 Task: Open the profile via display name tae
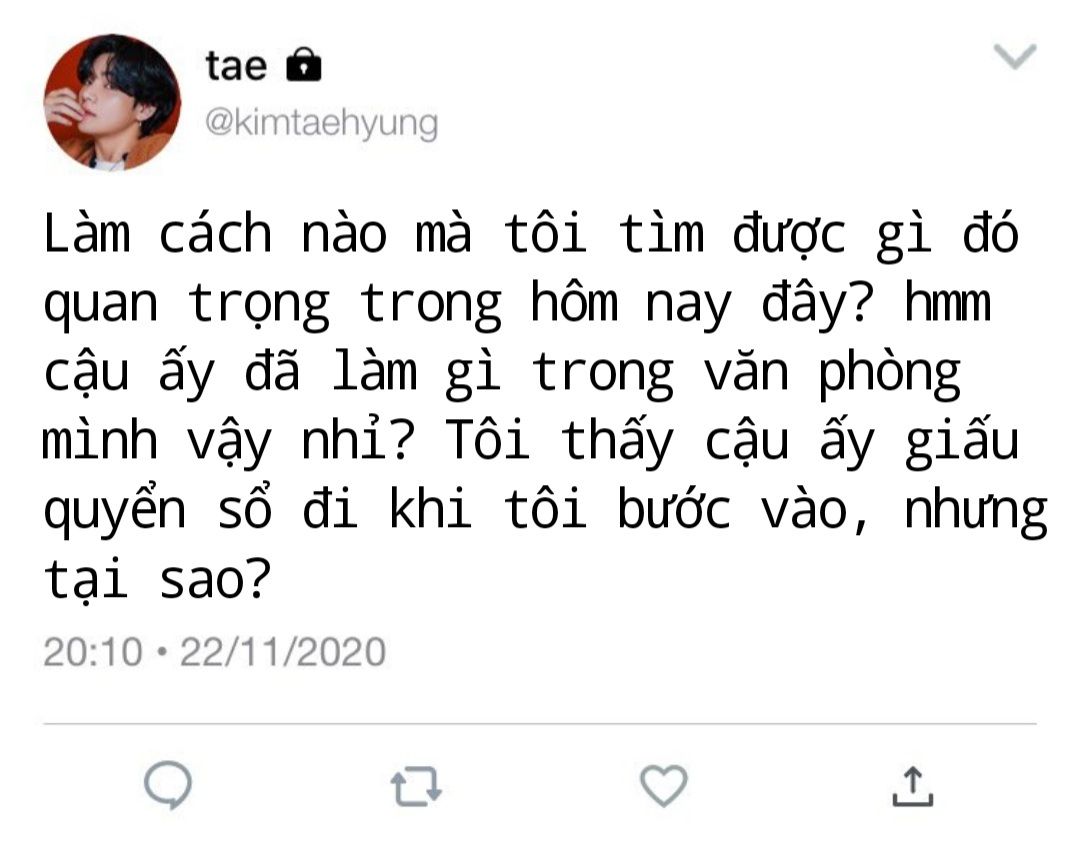click(x=236, y=66)
